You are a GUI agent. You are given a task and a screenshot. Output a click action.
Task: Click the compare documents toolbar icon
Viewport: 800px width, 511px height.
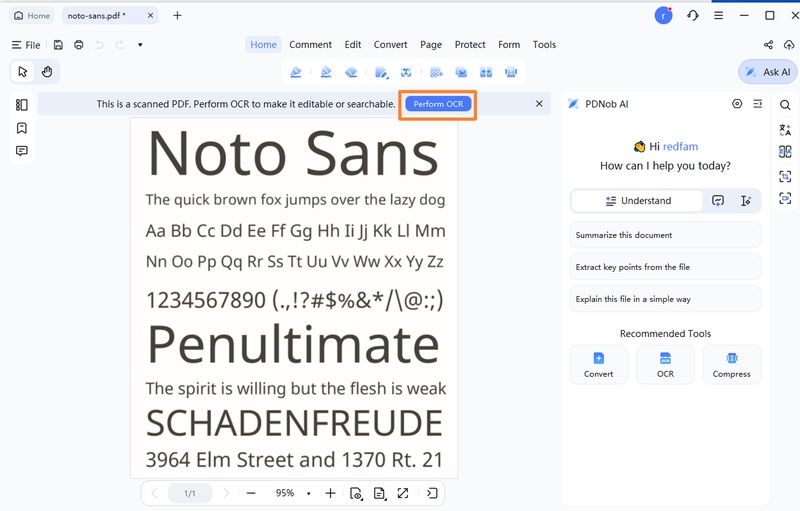click(486, 72)
